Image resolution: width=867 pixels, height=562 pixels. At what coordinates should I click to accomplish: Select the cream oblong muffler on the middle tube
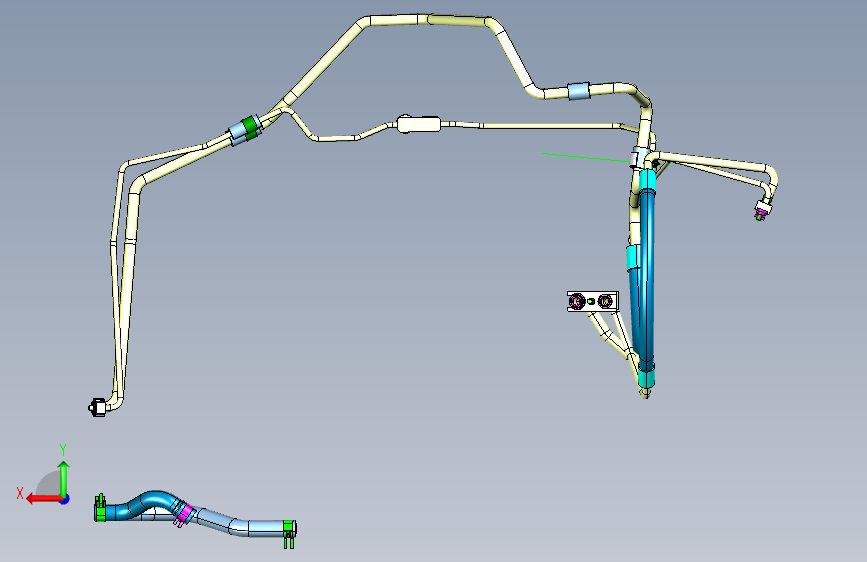click(419, 124)
